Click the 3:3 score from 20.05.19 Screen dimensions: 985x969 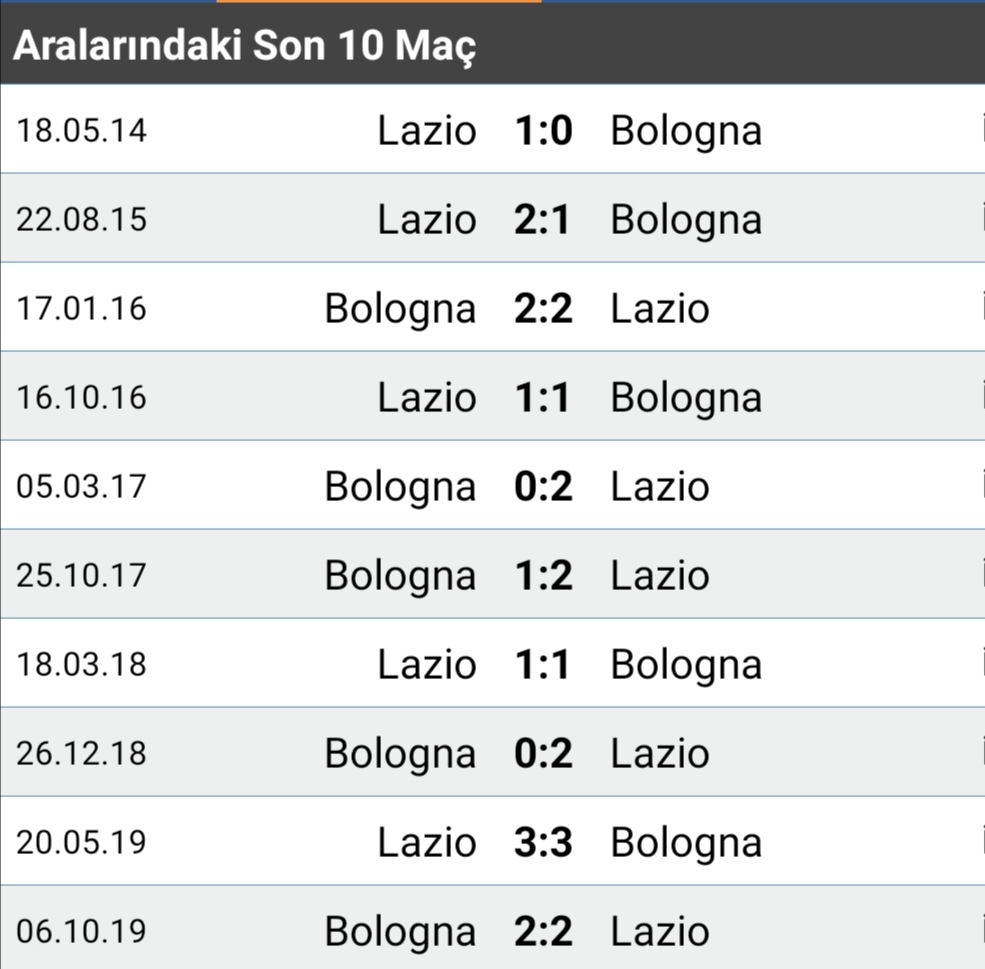tap(543, 842)
